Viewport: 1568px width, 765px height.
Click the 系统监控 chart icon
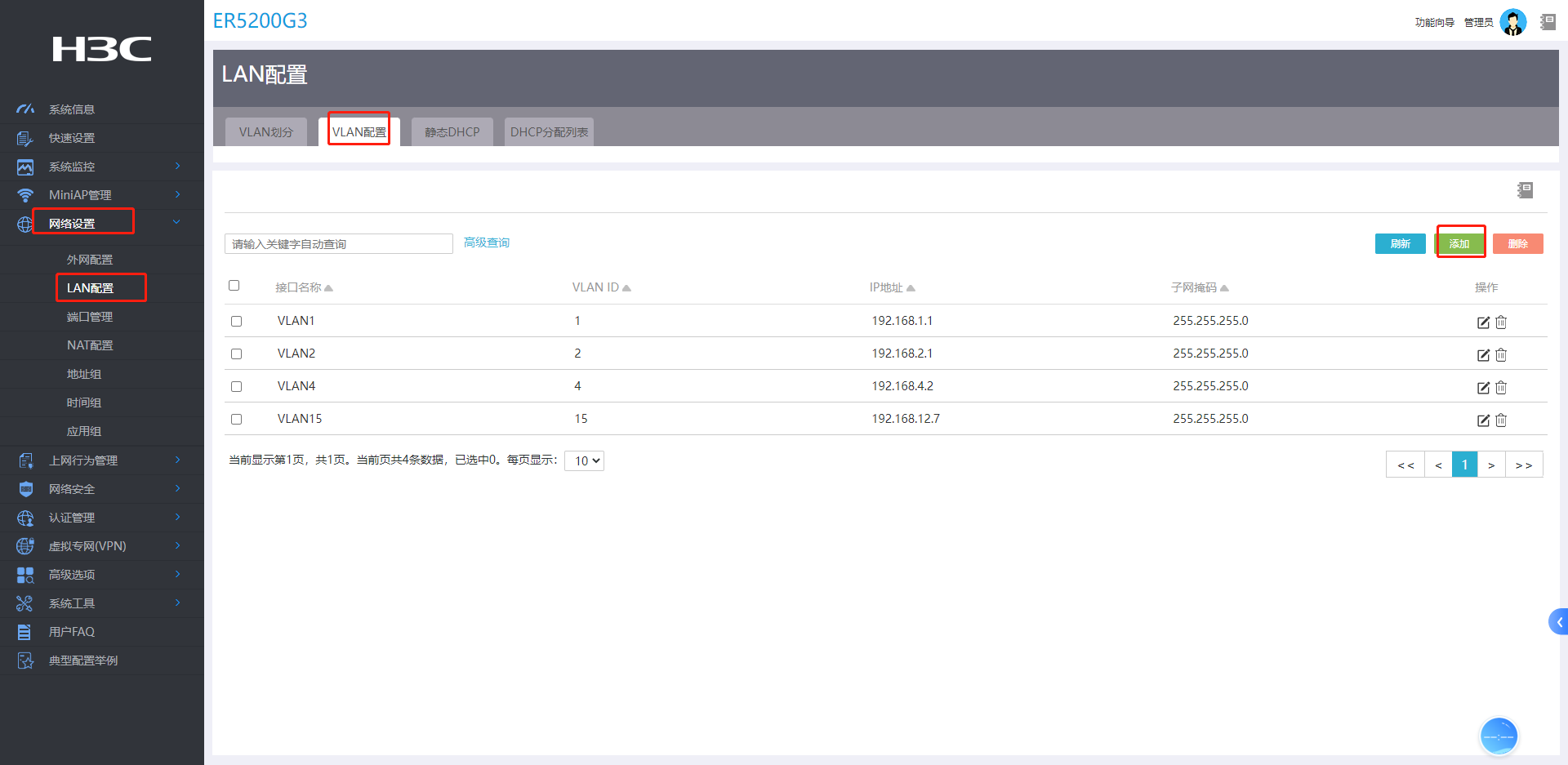coord(25,167)
